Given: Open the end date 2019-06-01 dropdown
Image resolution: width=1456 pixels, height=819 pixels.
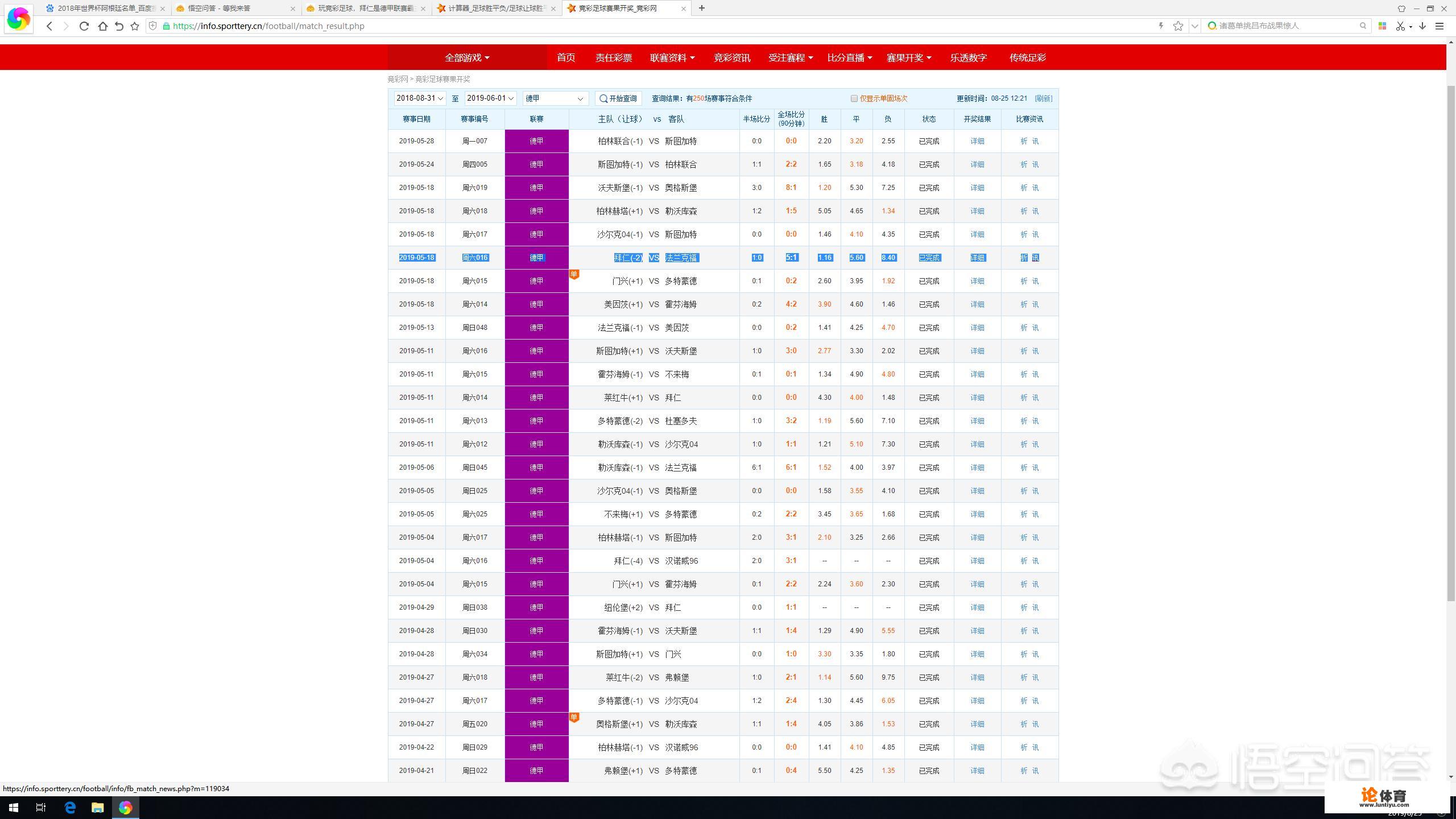Looking at the screenshot, I should coord(490,98).
